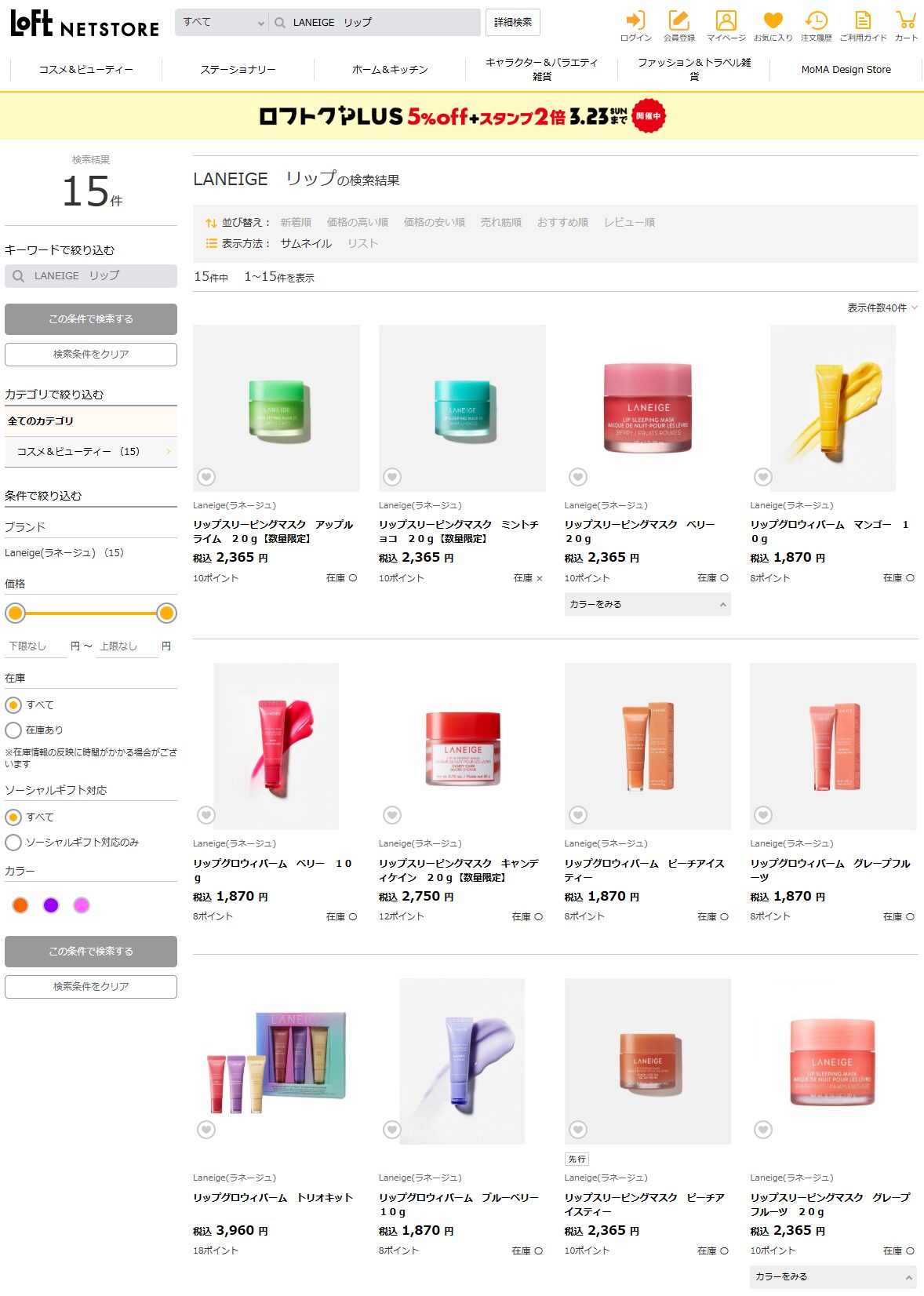Image resolution: width=924 pixels, height=1296 pixels.
Task: View order history clock icon
Action: coord(816,25)
